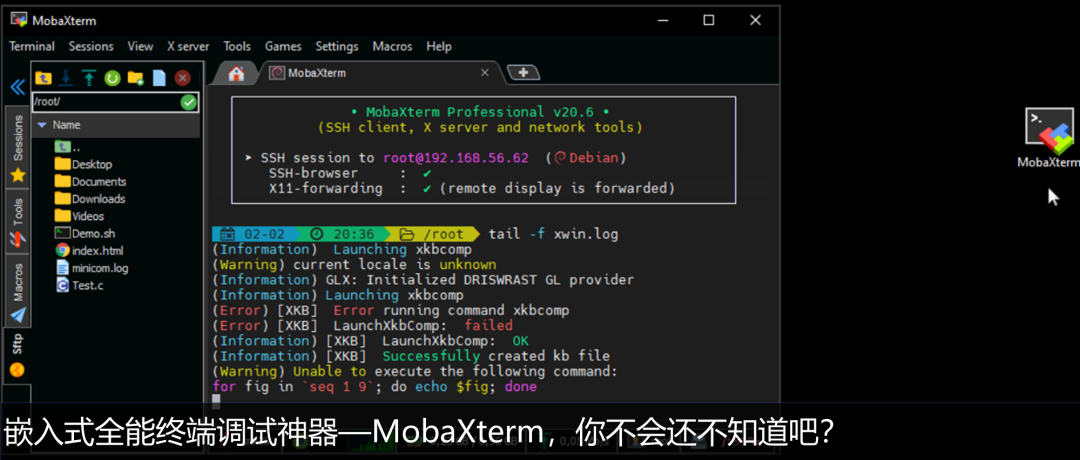This screenshot has width=1080, height=460.
Task: Click the upload to current folder icon
Action: click(89, 77)
